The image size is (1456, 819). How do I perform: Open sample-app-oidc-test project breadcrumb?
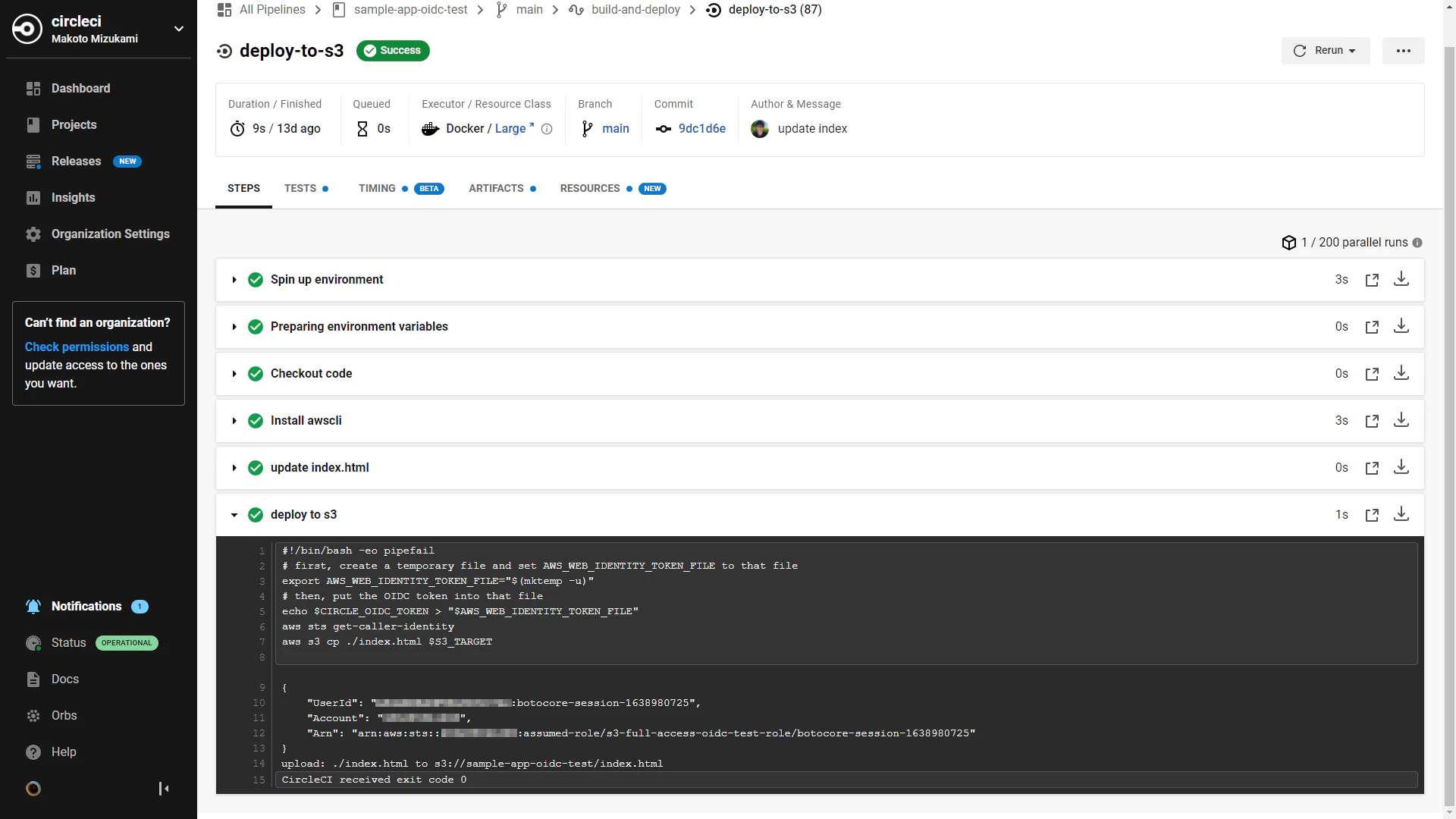click(400, 10)
